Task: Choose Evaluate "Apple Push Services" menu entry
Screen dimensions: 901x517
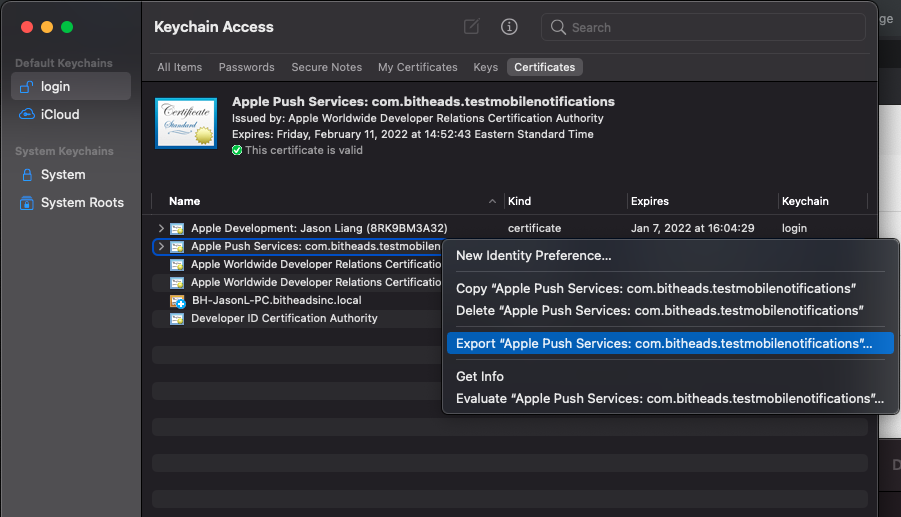Action: pyautogui.click(x=670, y=399)
